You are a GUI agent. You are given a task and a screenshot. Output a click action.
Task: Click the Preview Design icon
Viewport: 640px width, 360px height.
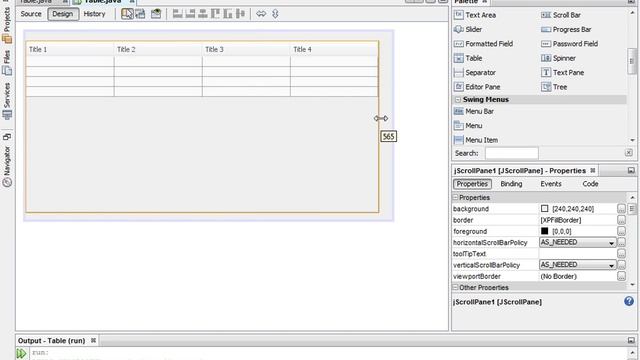156,14
